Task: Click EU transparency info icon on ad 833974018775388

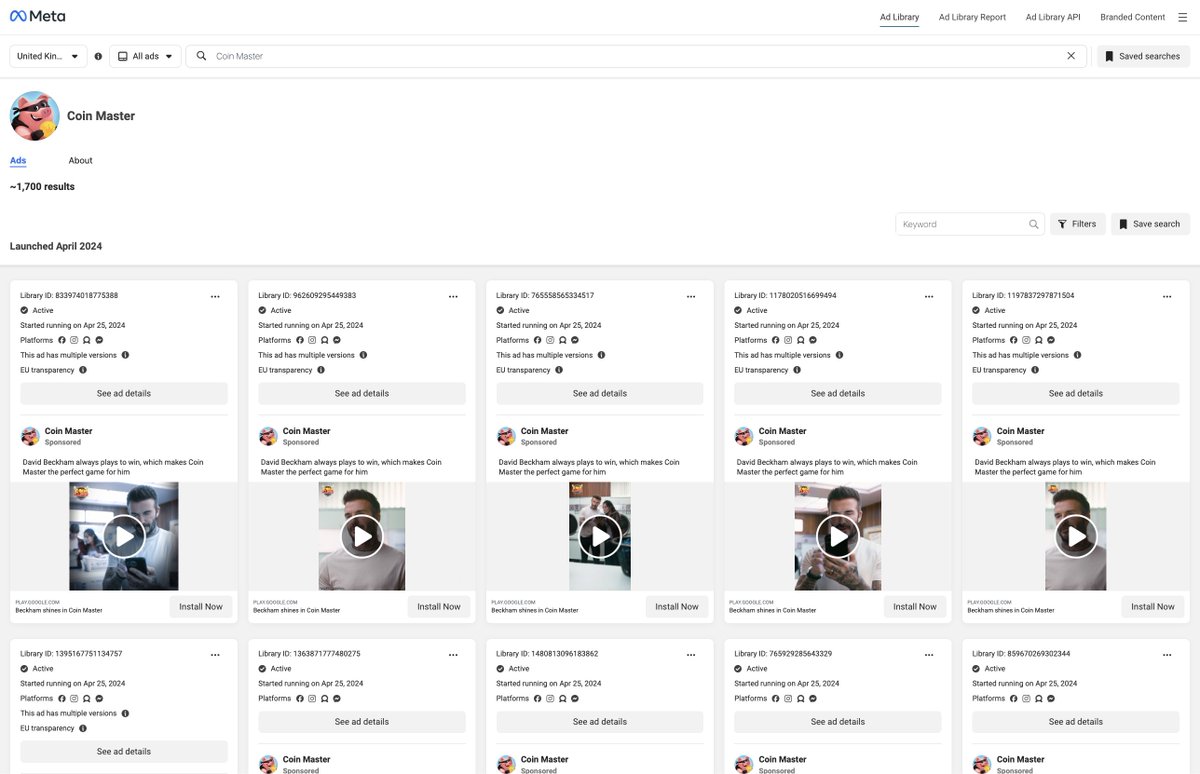Action: (83, 370)
